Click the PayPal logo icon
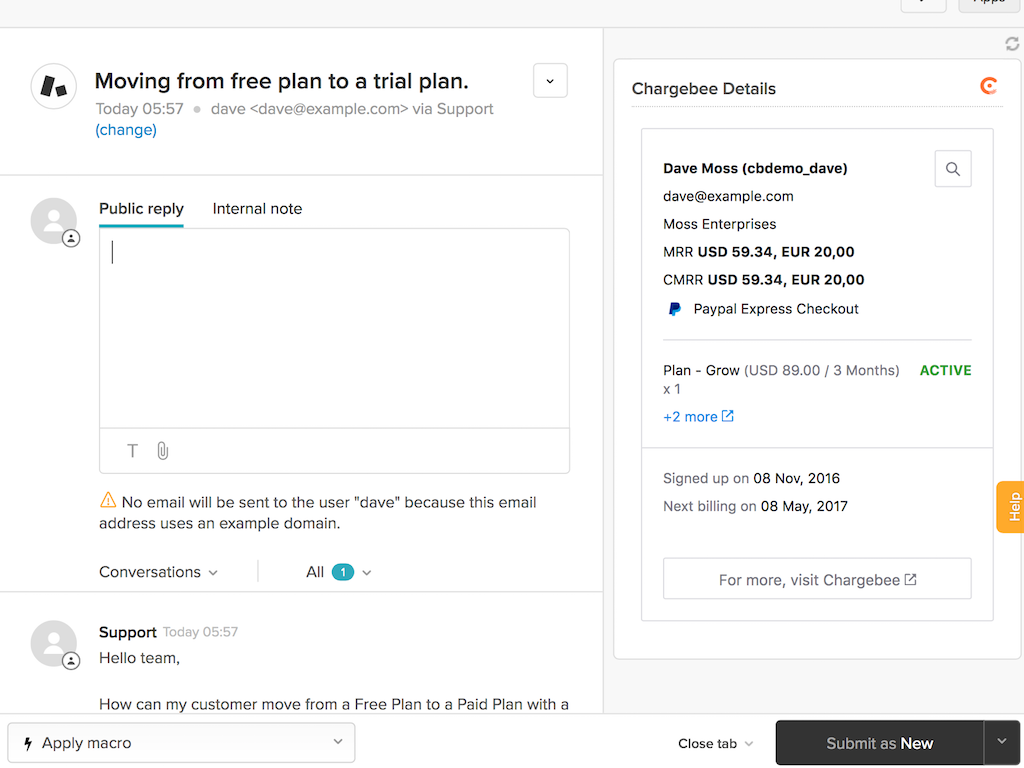The height and width of the screenshot is (768, 1024). pyautogui.click(x=675, y=309)
